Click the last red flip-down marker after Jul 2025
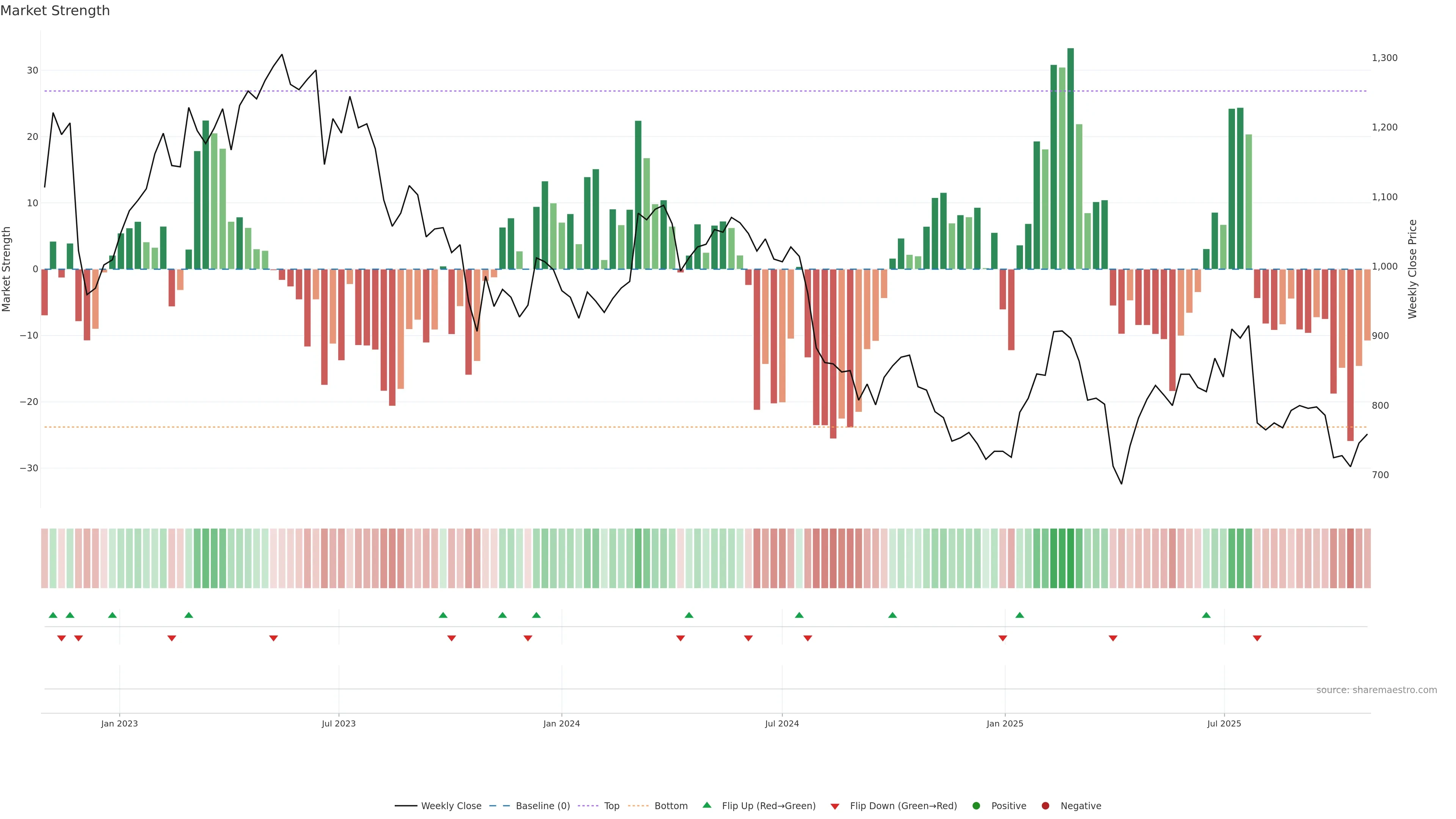The height and width of the screenshot is (819, 1456). 1257,638
